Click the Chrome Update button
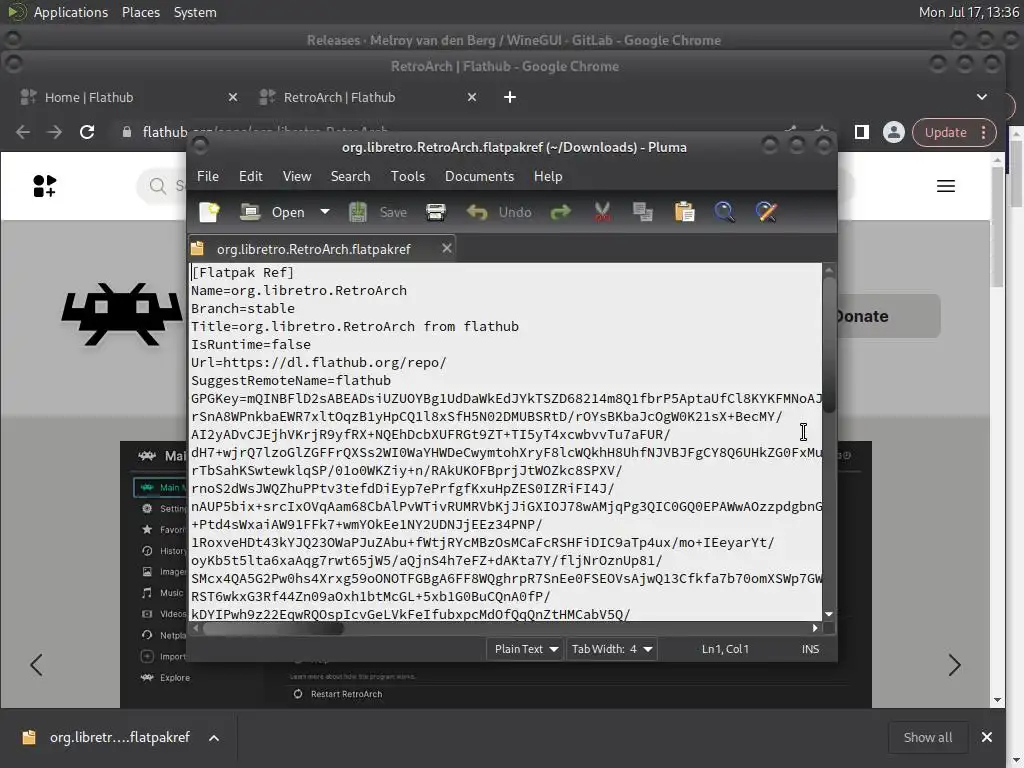The height and width of the screenshot is (768, 1024). coord(953,133)
